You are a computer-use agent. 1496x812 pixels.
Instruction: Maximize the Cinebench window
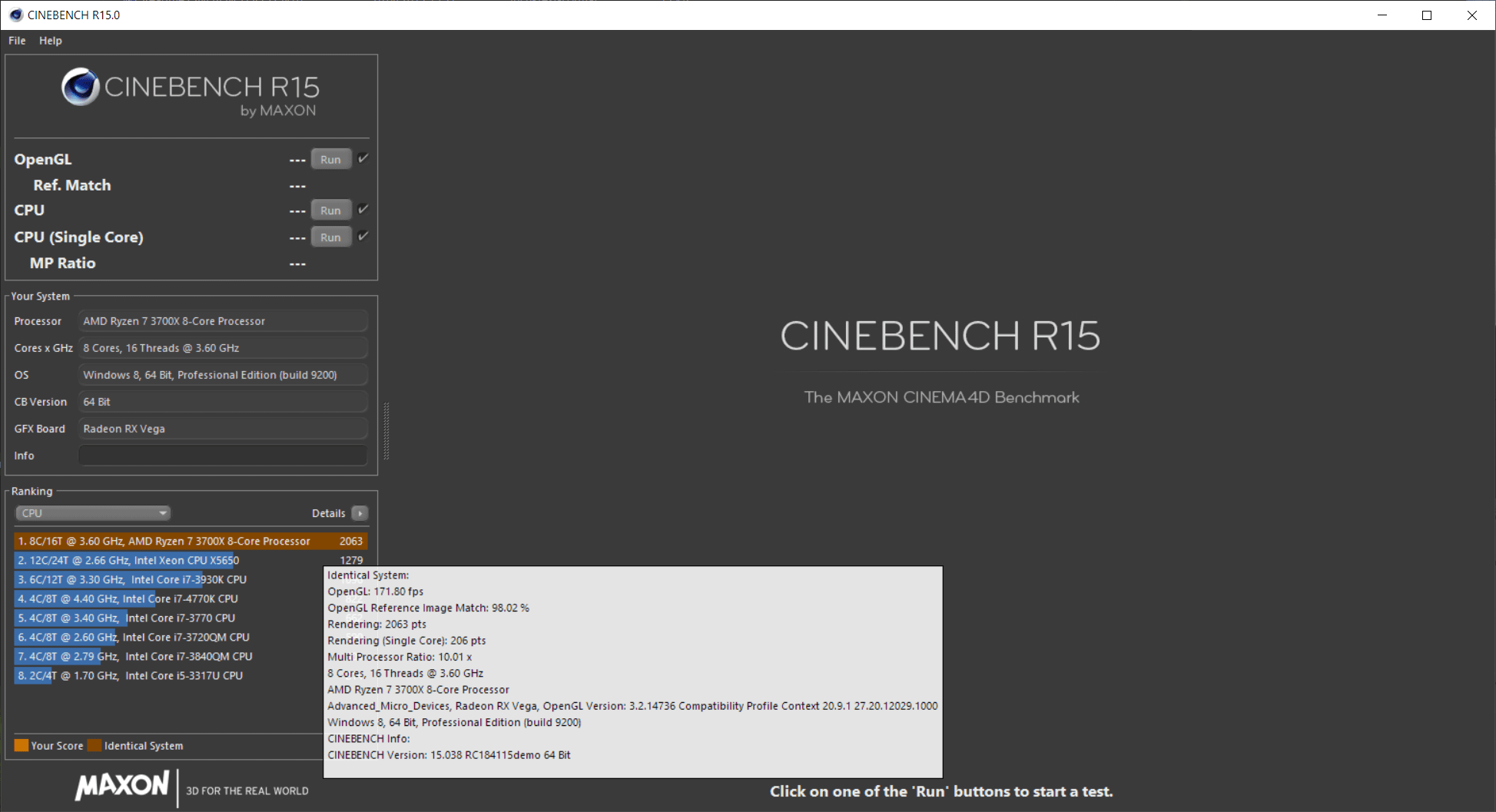[1427, 15]
